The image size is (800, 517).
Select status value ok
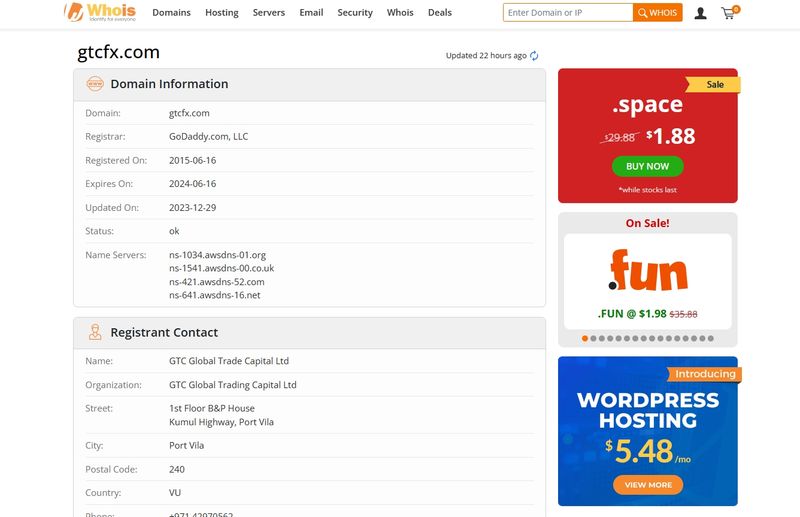tap(174, 231)
